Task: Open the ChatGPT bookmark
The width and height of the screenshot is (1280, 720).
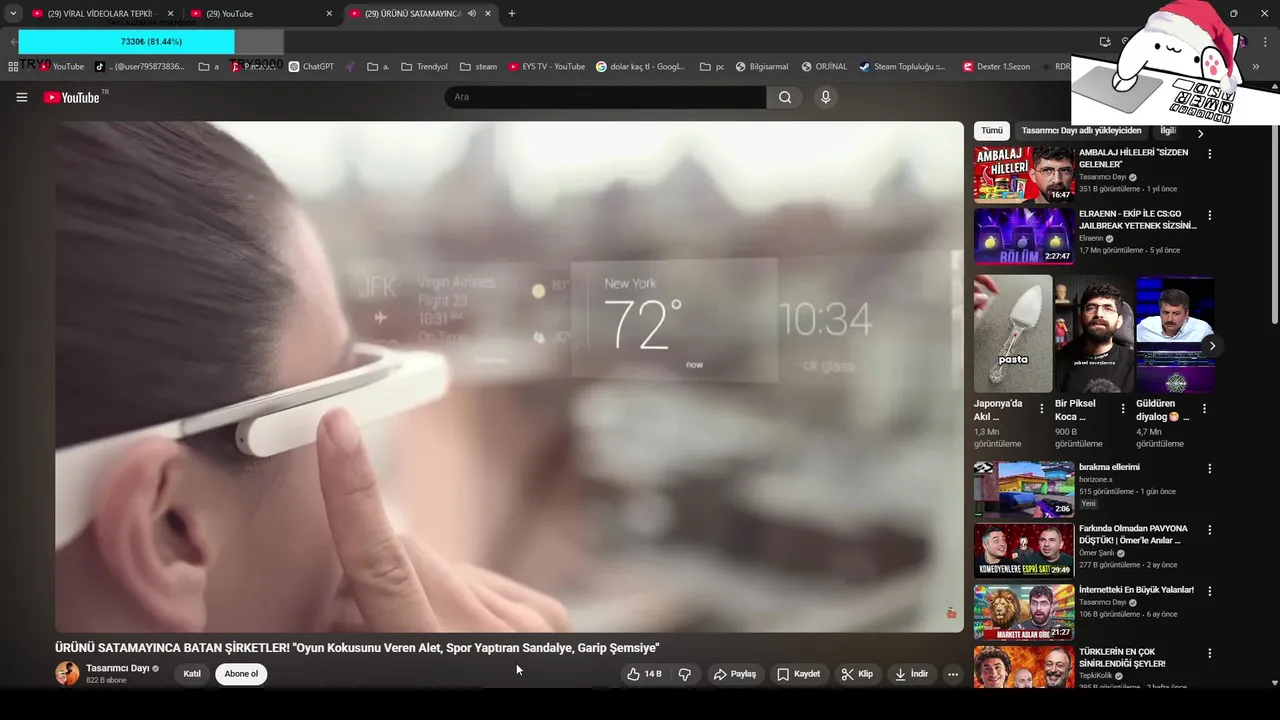Action: pos(311,67)
